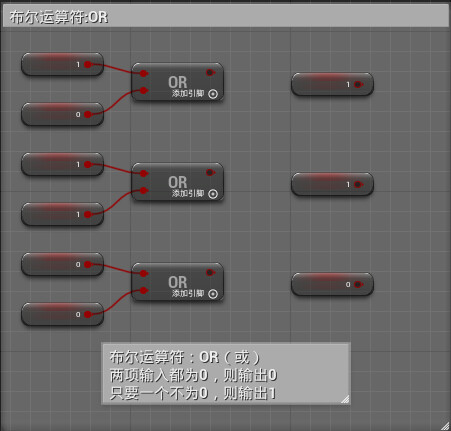The height and width of the screenshot is (431, 451).
Task: Click the add pin icon on middle OR node
Action: 213,194
